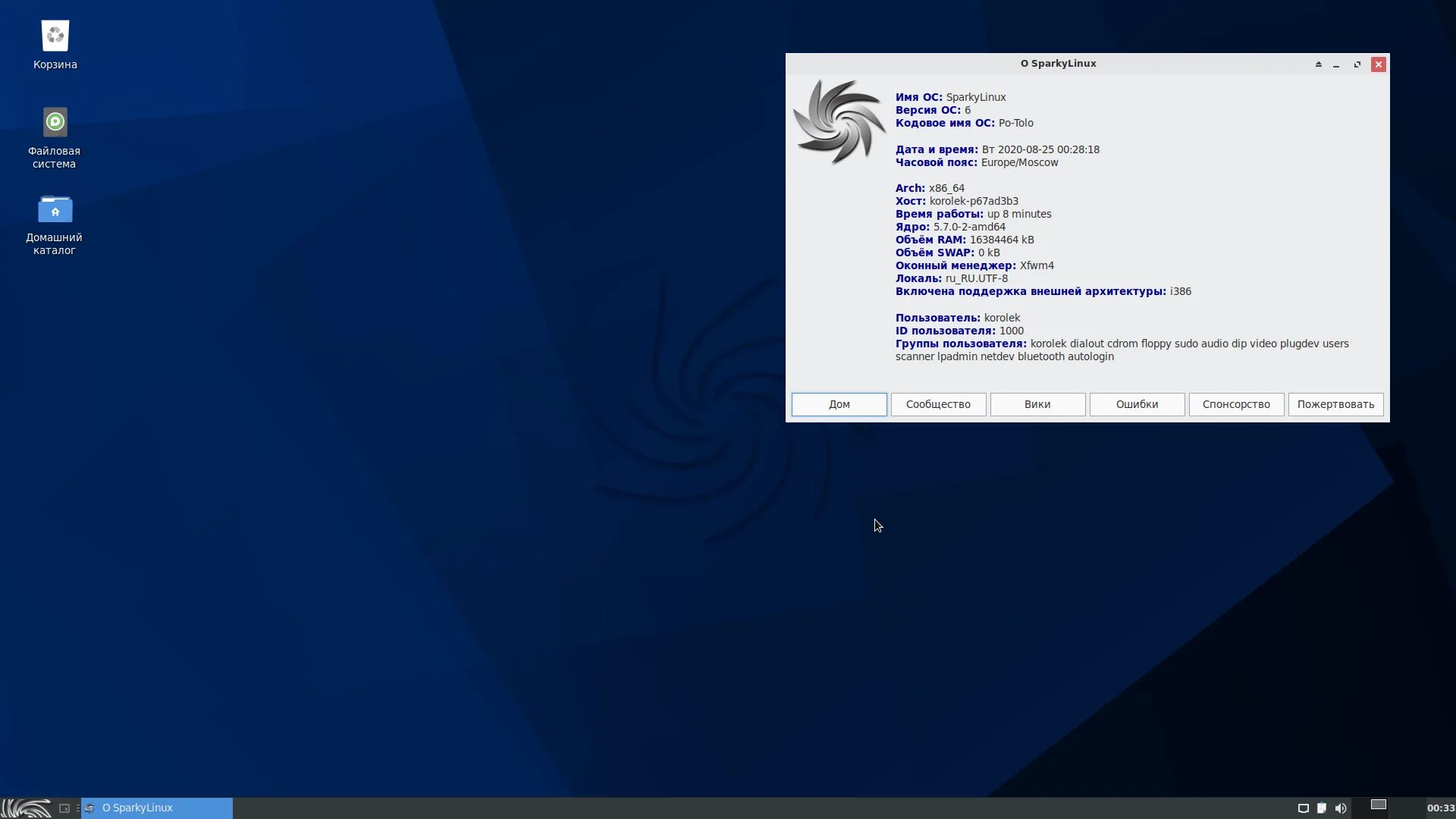This screenshot has width=1456, height=819.
Task: Click the Дом button
Action: pos(839,404)
